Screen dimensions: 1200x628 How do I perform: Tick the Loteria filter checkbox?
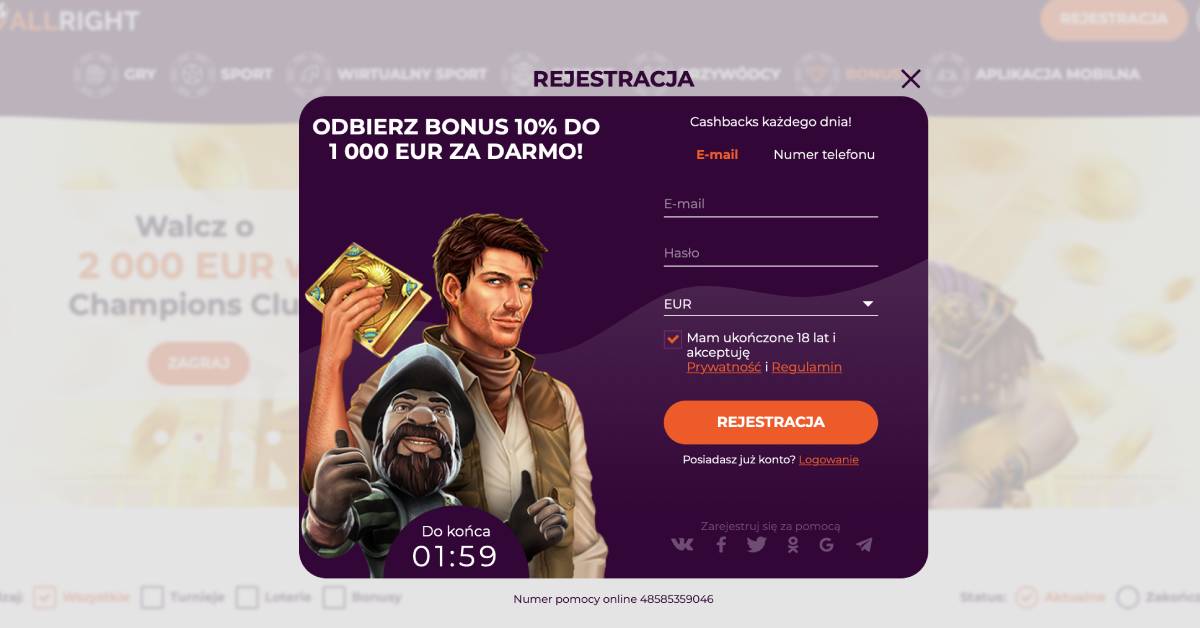tap(247, 598)
